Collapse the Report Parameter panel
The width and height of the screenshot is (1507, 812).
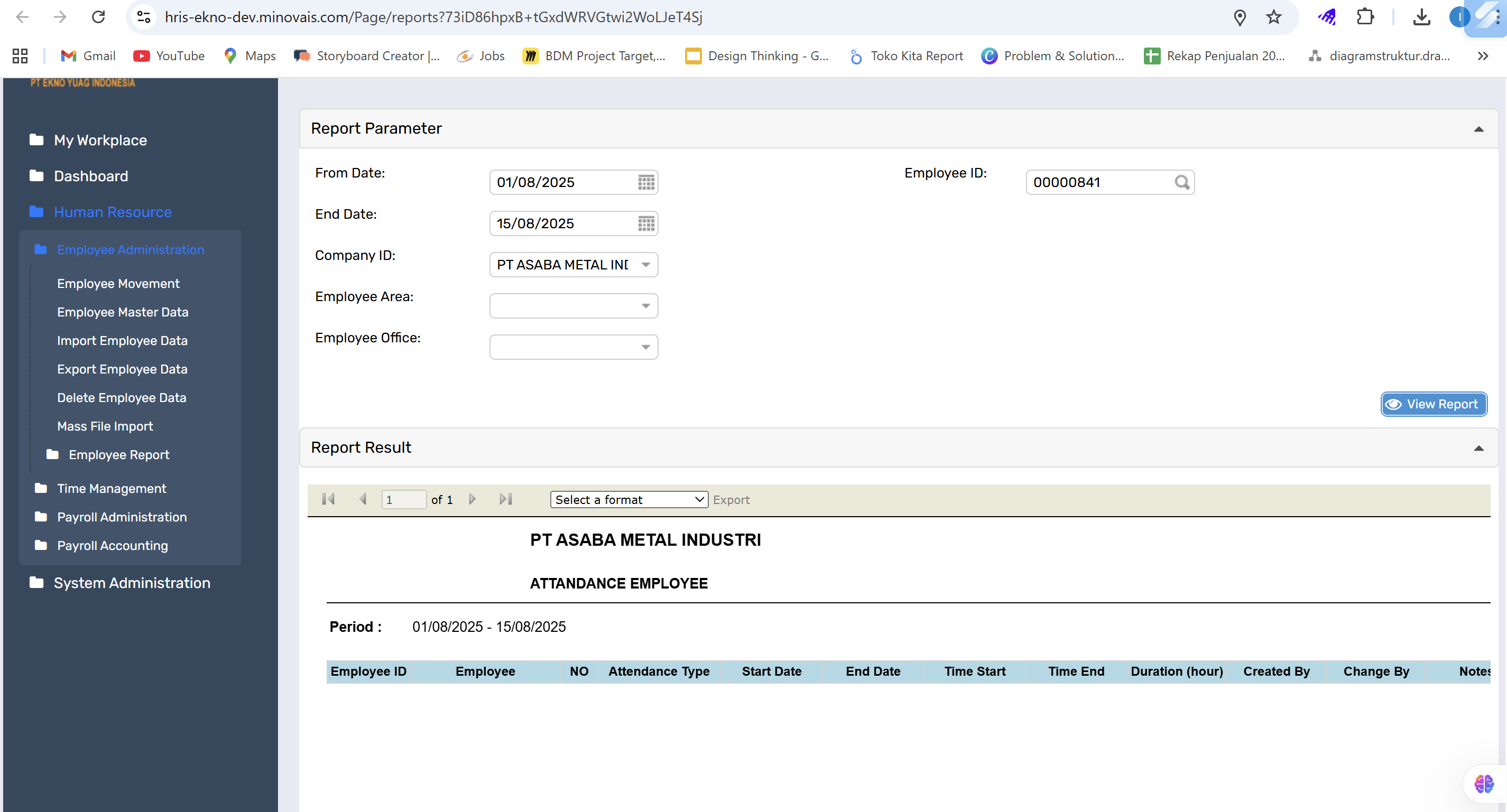pyautogui.click(x=1478, y=129)
